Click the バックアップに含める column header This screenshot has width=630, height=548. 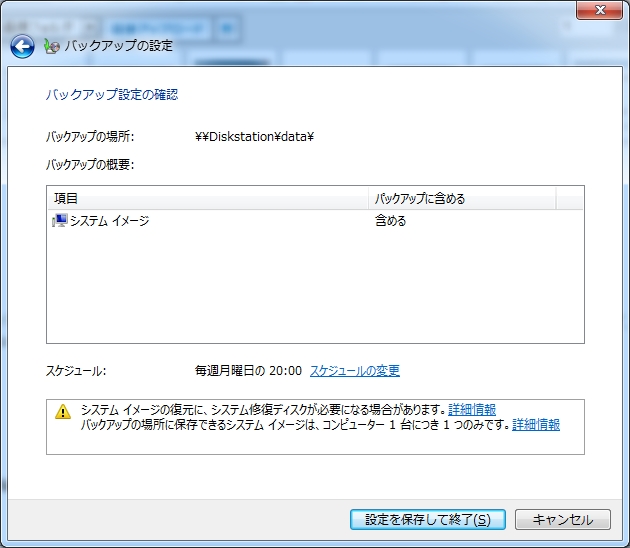[x=462, y=198]
